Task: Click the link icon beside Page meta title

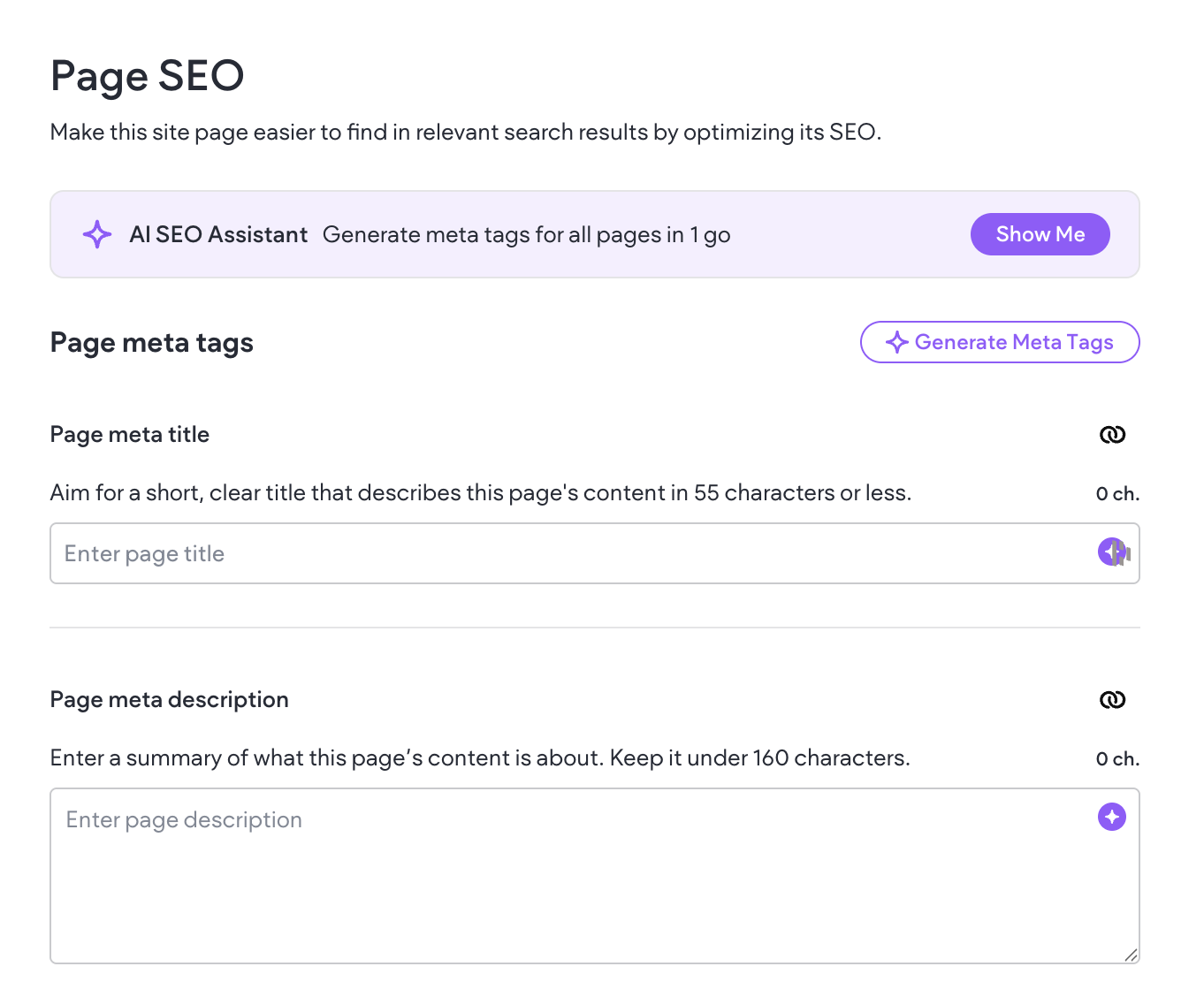Action: point(1112,434)
